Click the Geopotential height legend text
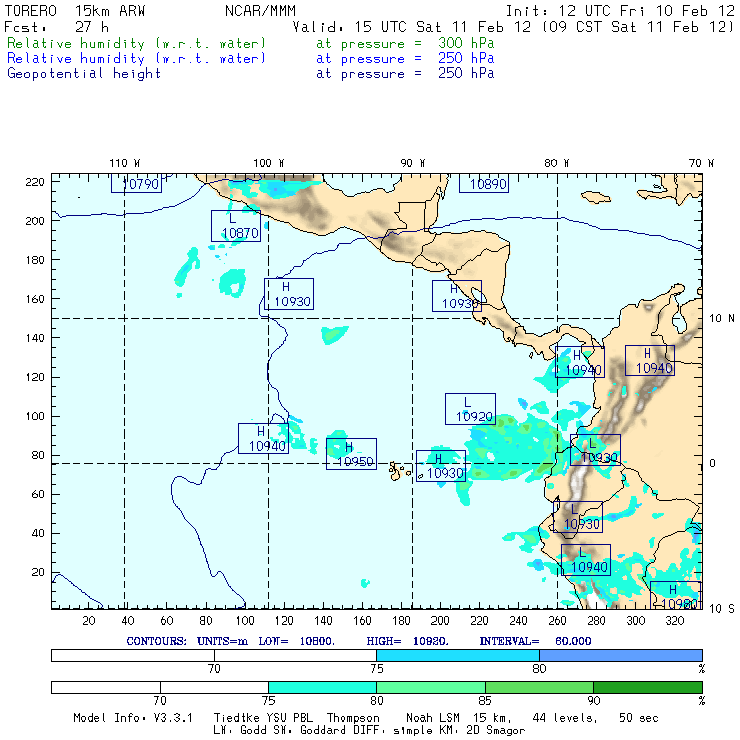The image size is (740, 740). coord(84,74)
